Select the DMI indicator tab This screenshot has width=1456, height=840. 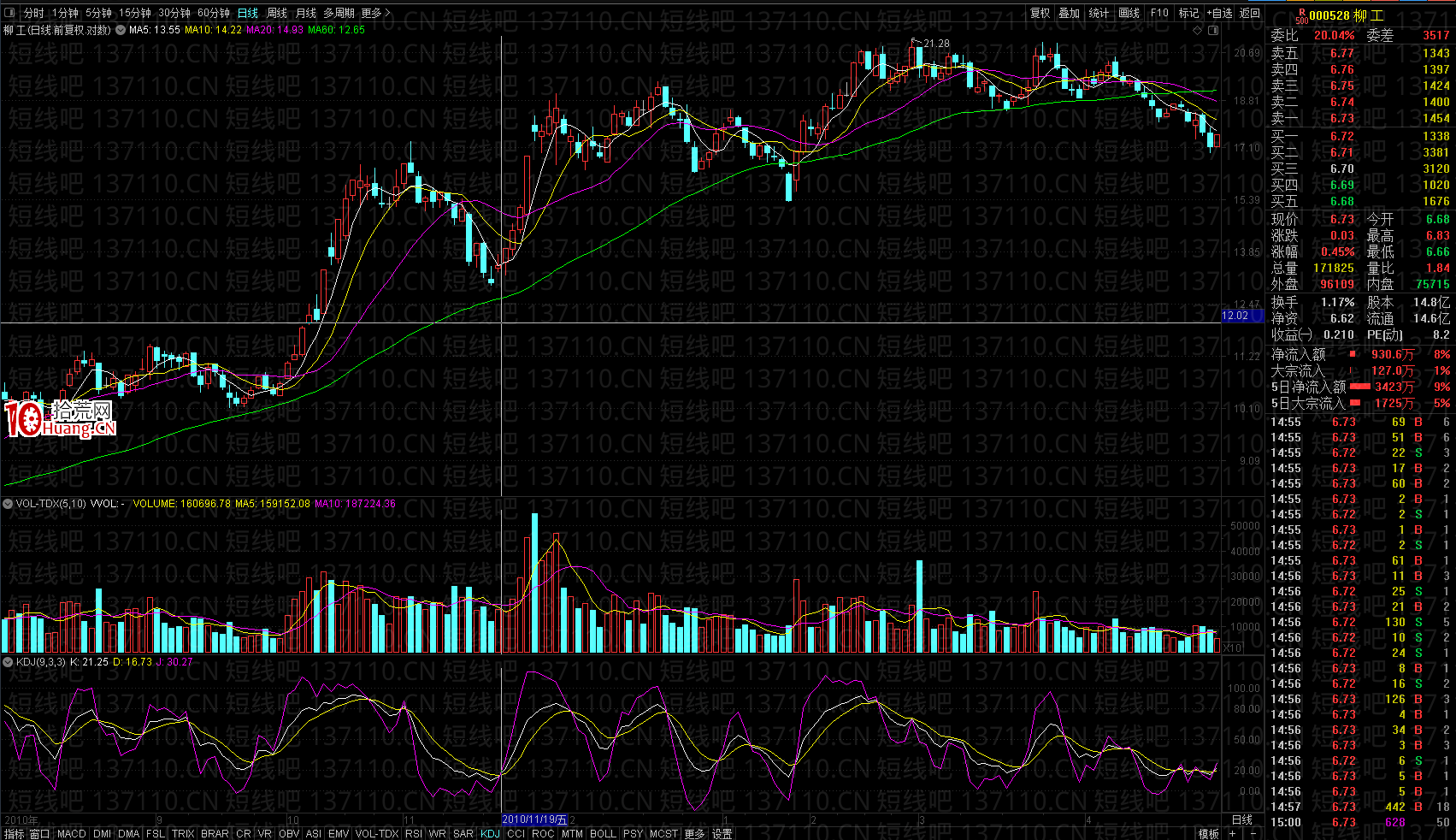click(x=103, y=833)
